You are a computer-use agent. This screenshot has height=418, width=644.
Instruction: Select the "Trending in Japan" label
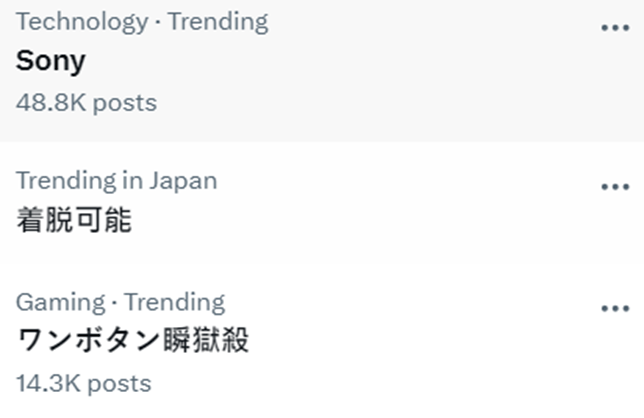point(116,181)
